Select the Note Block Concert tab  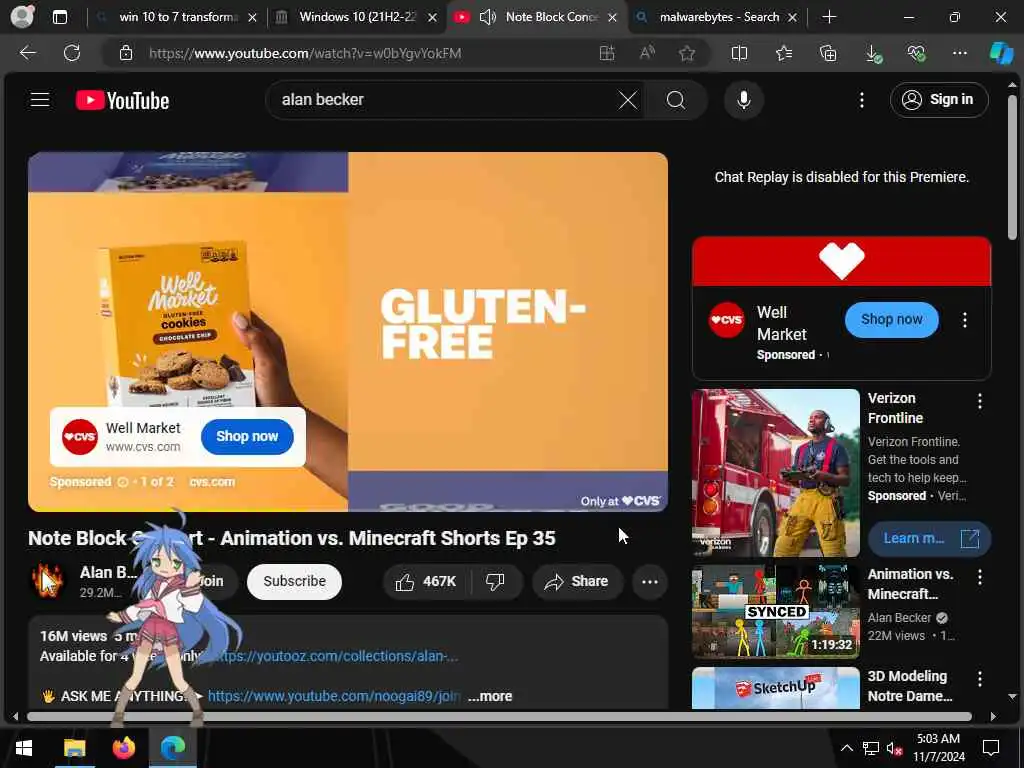[x=551, y=17]
